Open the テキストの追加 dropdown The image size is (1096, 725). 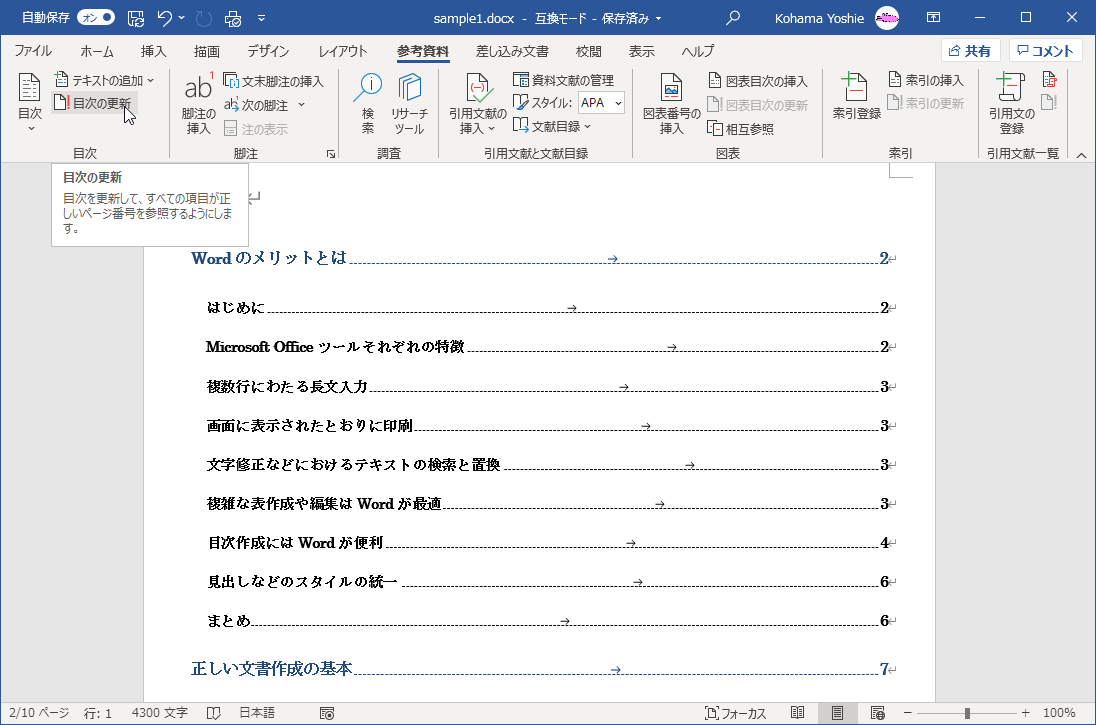pyautogui.click(x=104, y=80)
